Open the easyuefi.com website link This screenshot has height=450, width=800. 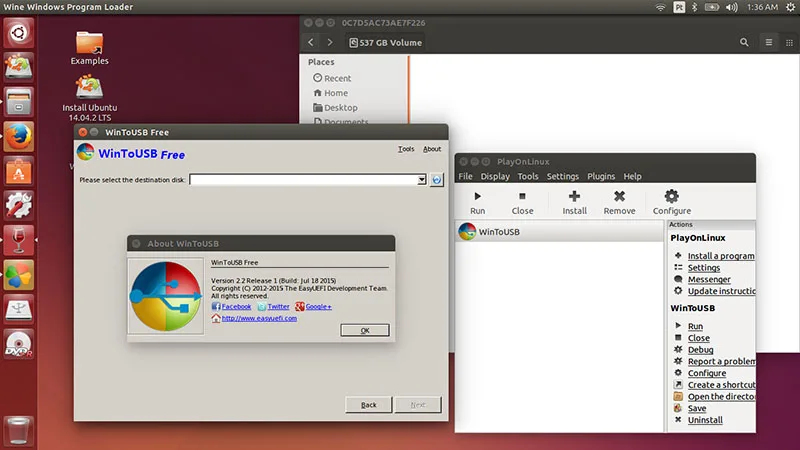click(259, 318)
